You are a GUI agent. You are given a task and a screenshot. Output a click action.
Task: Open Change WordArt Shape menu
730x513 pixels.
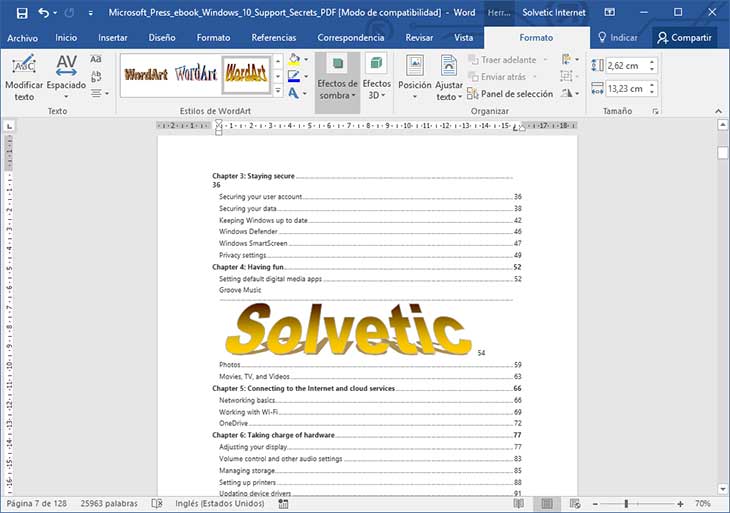click(297, 94)
